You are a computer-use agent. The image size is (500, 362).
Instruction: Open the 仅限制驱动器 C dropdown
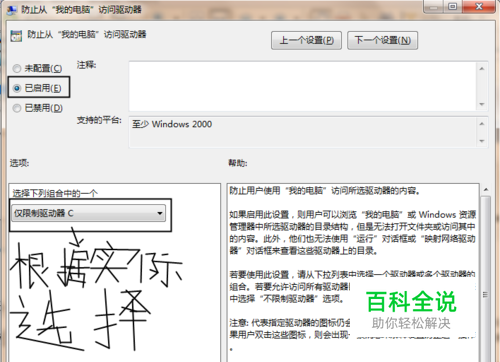[89, 213]
